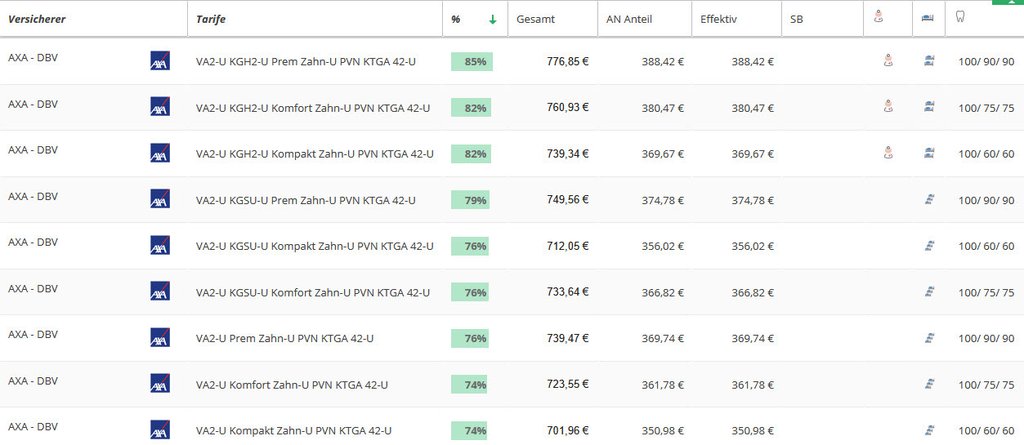Click AXA logo in the 776,85 € row
1024x445 pixels.
(160, 61)
